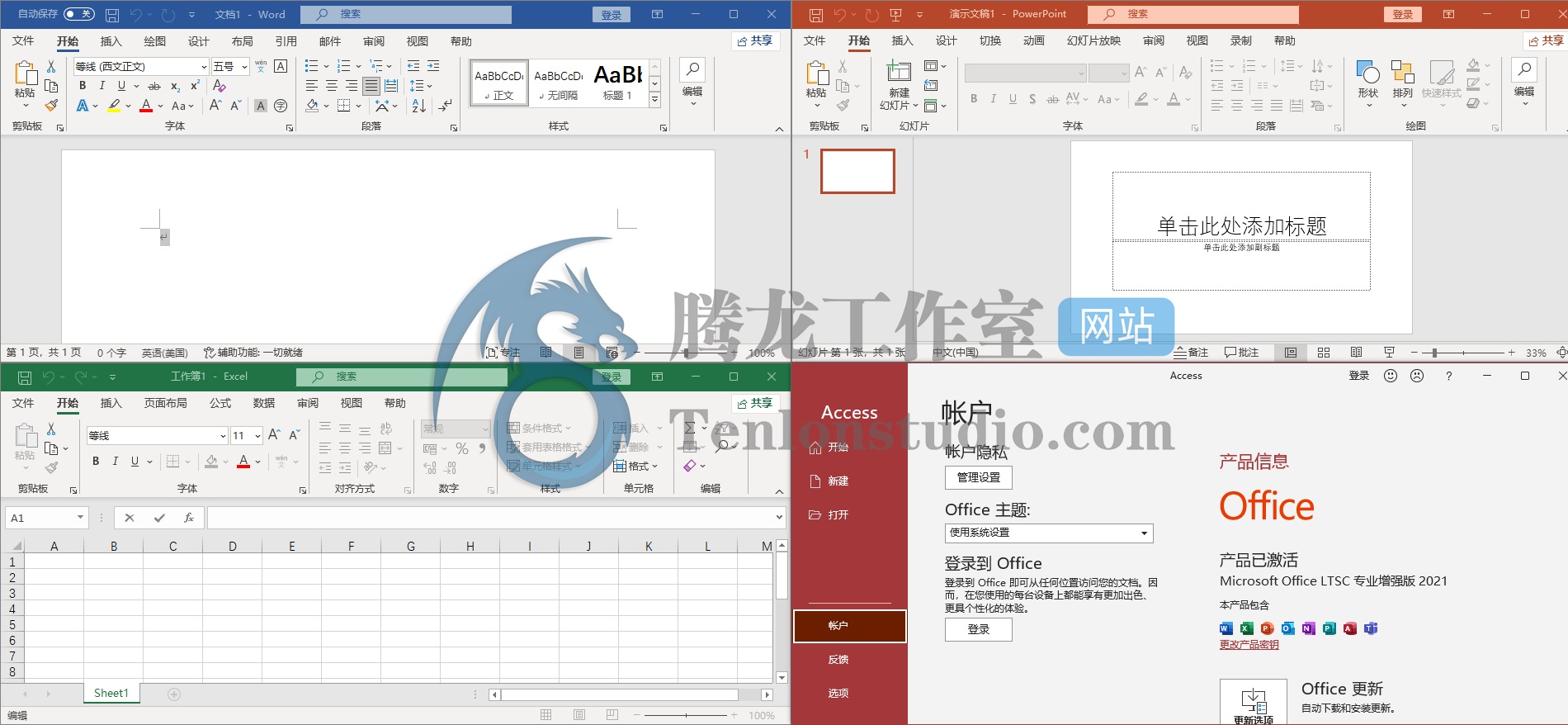Click Word zoom slider handle
The height and width of the screenshot is (725, 1568).
686,353
